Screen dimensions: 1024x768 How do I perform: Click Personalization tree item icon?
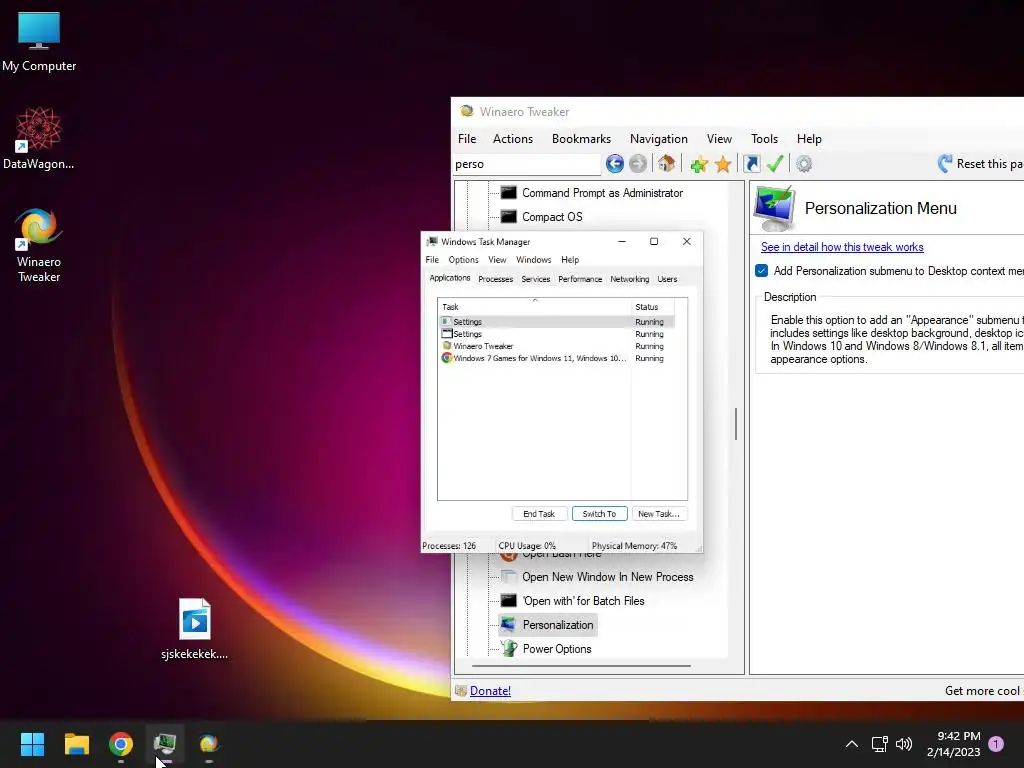[x=509, y=624]
